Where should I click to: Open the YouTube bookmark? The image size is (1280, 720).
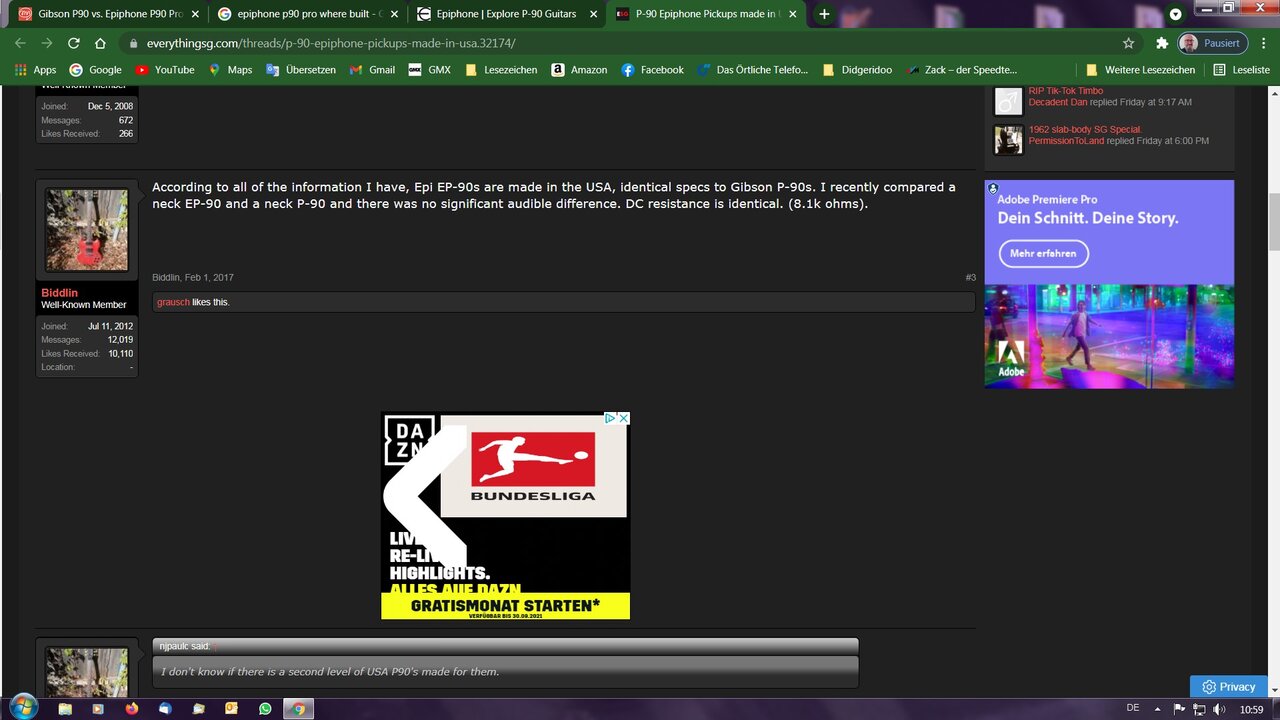pos(164,70)
